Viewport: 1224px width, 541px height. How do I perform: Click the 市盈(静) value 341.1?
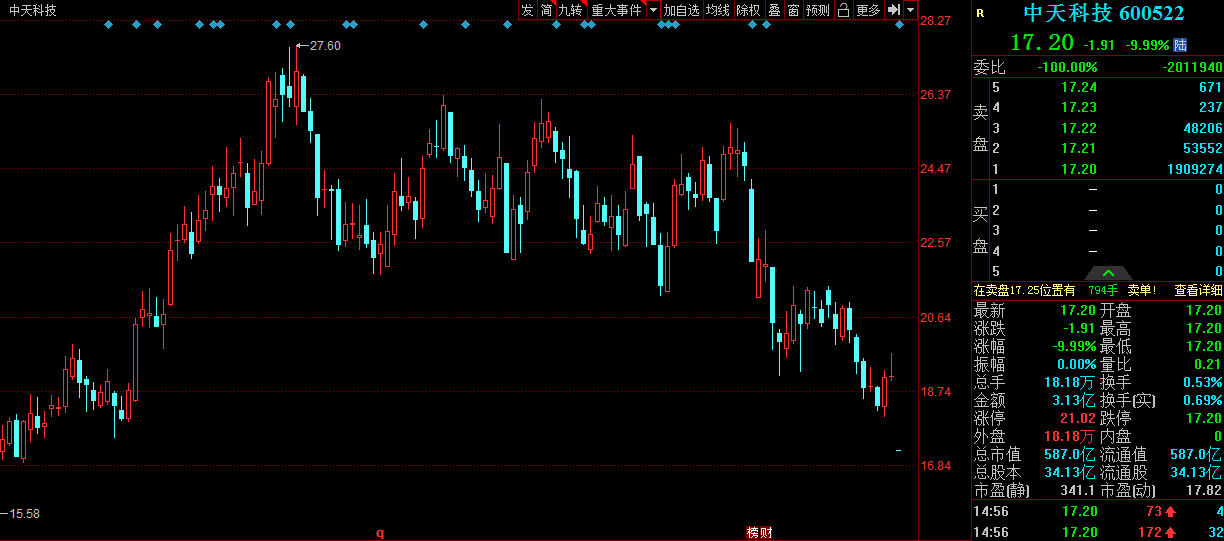(x=1079, y=491)
